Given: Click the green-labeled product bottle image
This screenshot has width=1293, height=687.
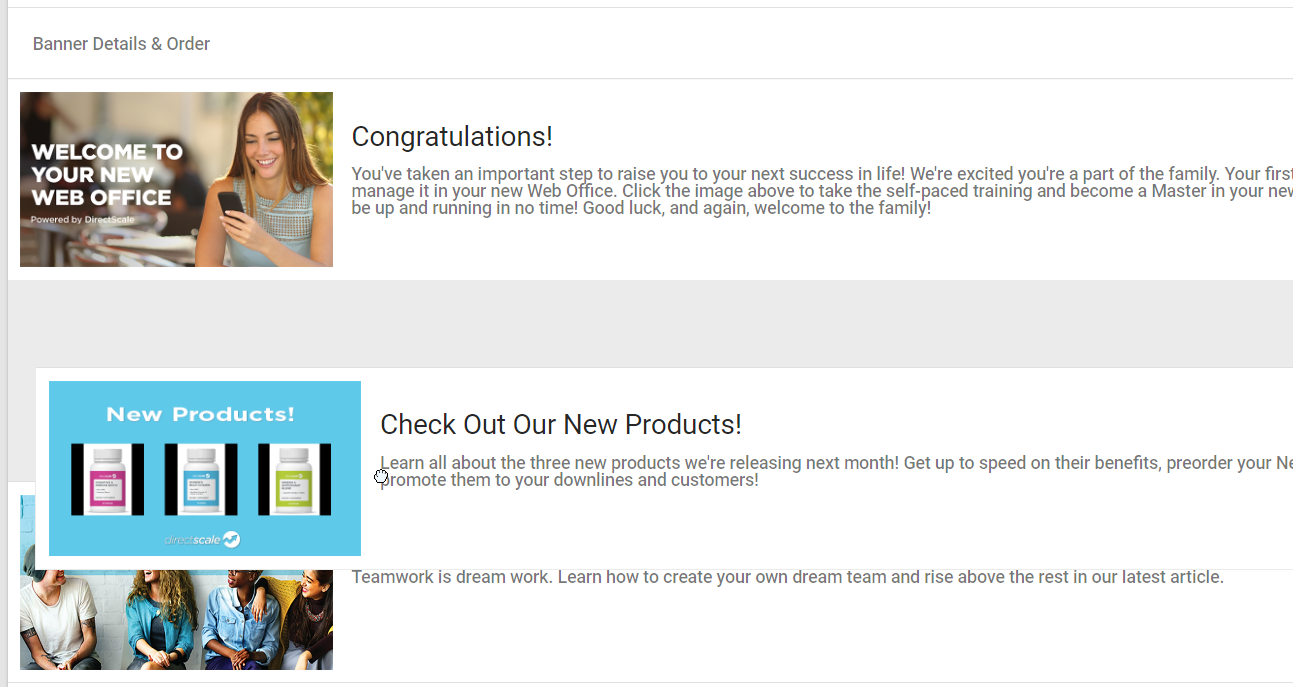Looking at the screenshot, I should click(294, 480).
